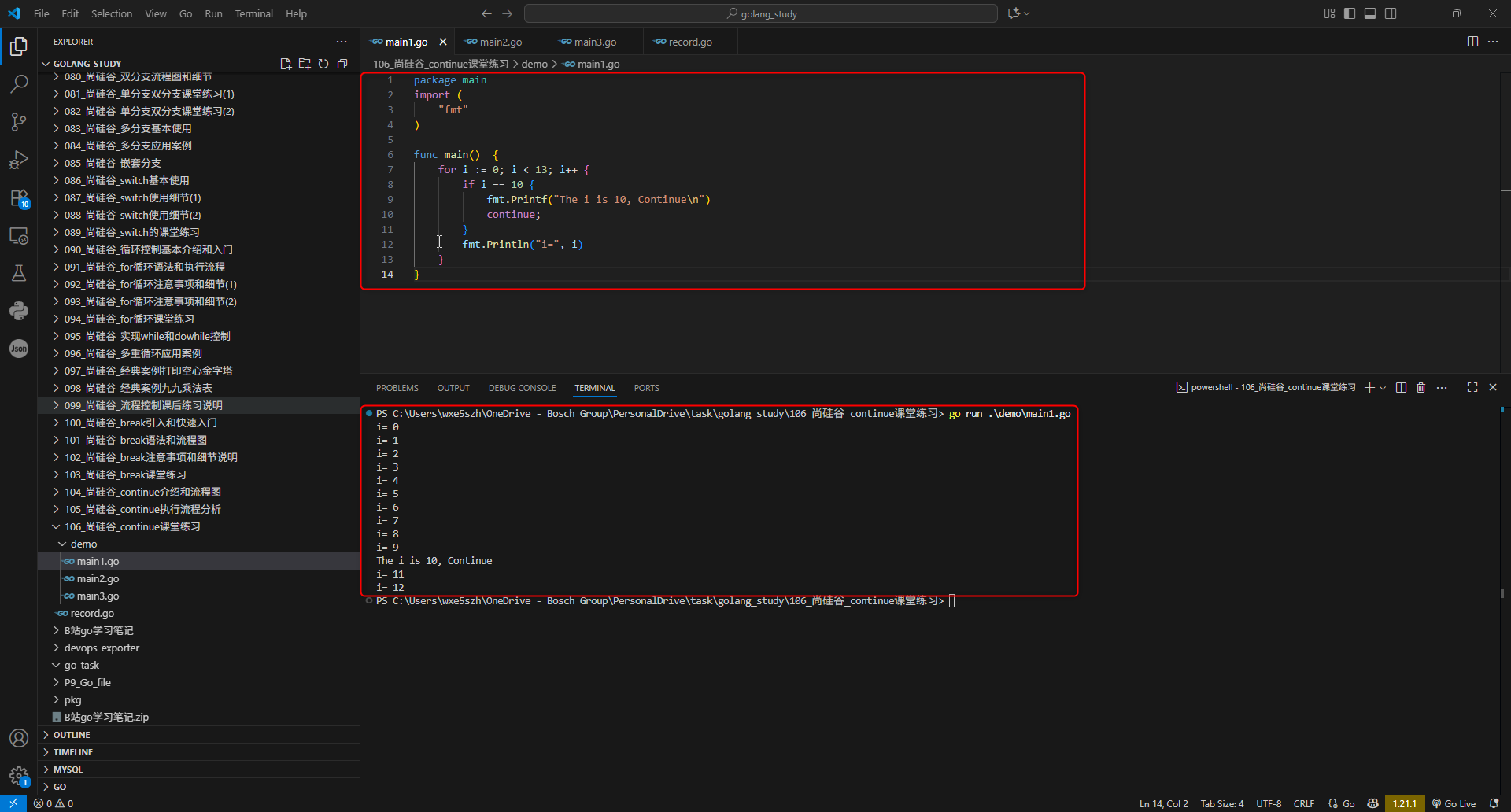Close the main1.go editor tab
Viewport: 1511px width, 812px height.
pyautogui.click(x=443, y=42)
